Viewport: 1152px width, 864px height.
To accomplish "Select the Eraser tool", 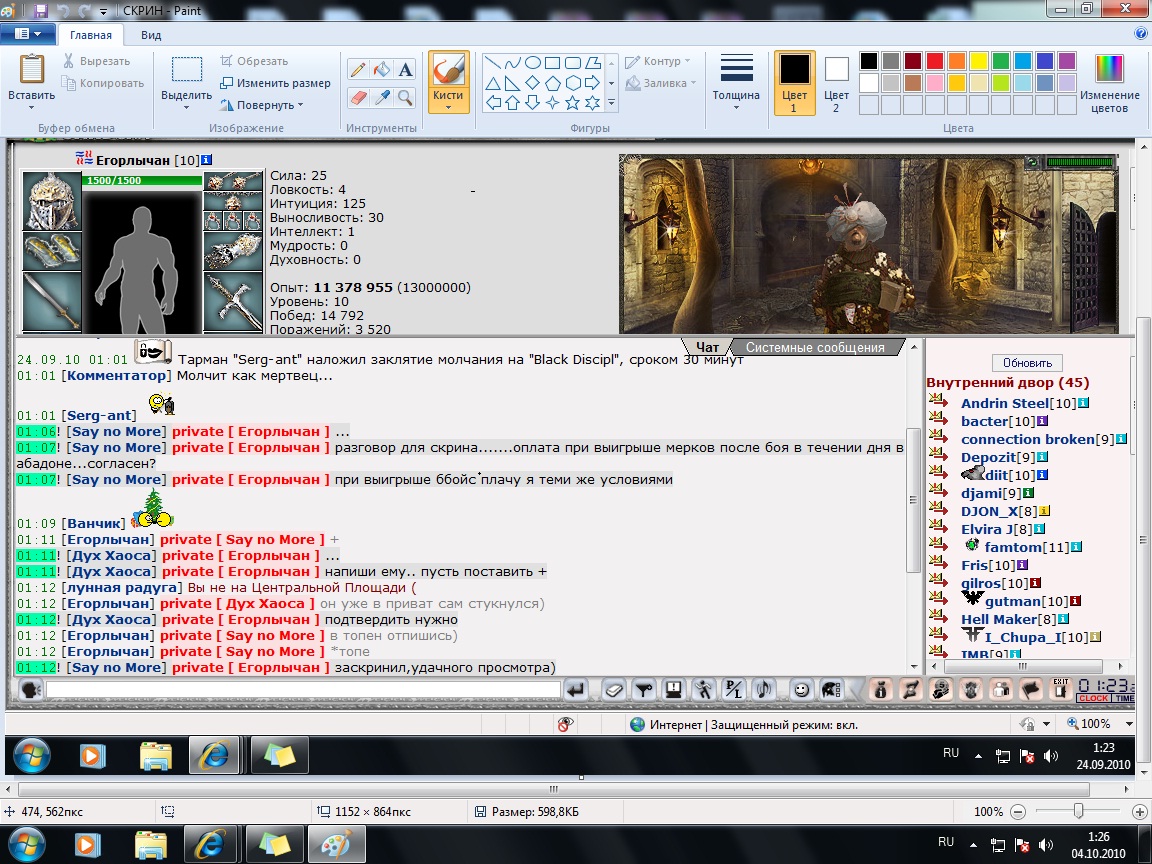I will coord(358,97).
